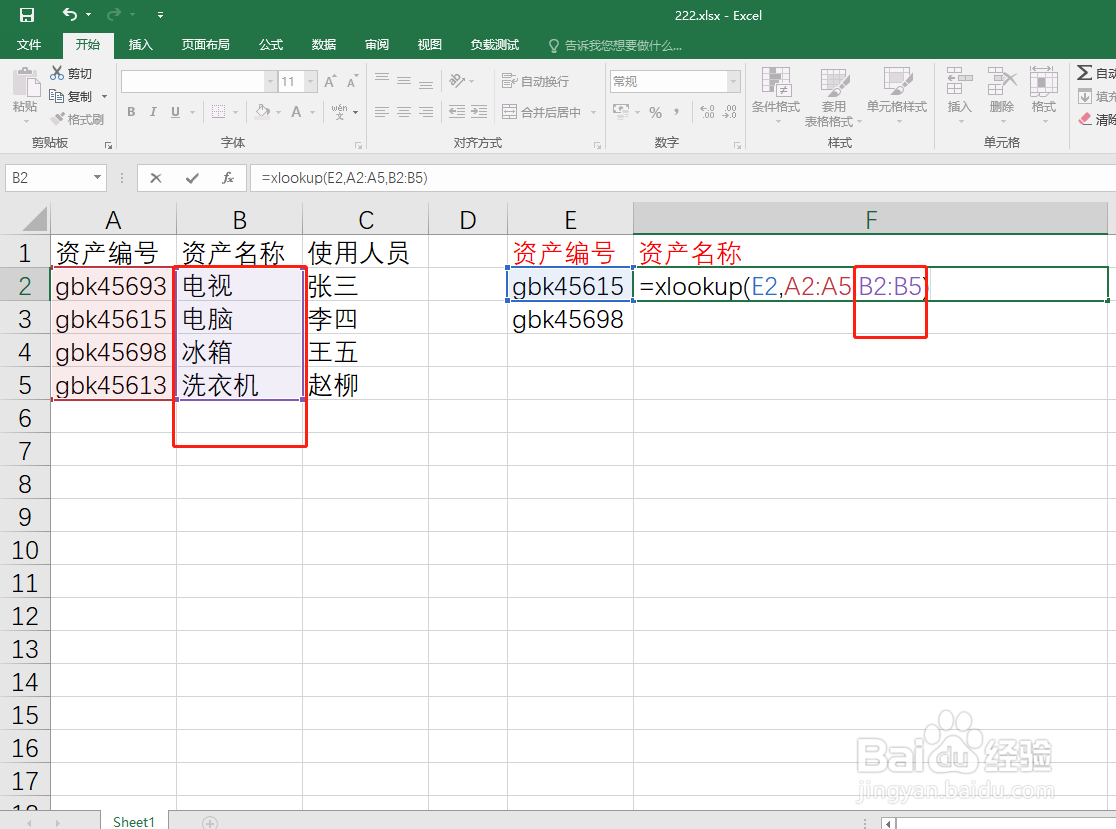Open the Name Box dropdown arrow
This screenshot has height=829, width=1116.
coord(96,177)
